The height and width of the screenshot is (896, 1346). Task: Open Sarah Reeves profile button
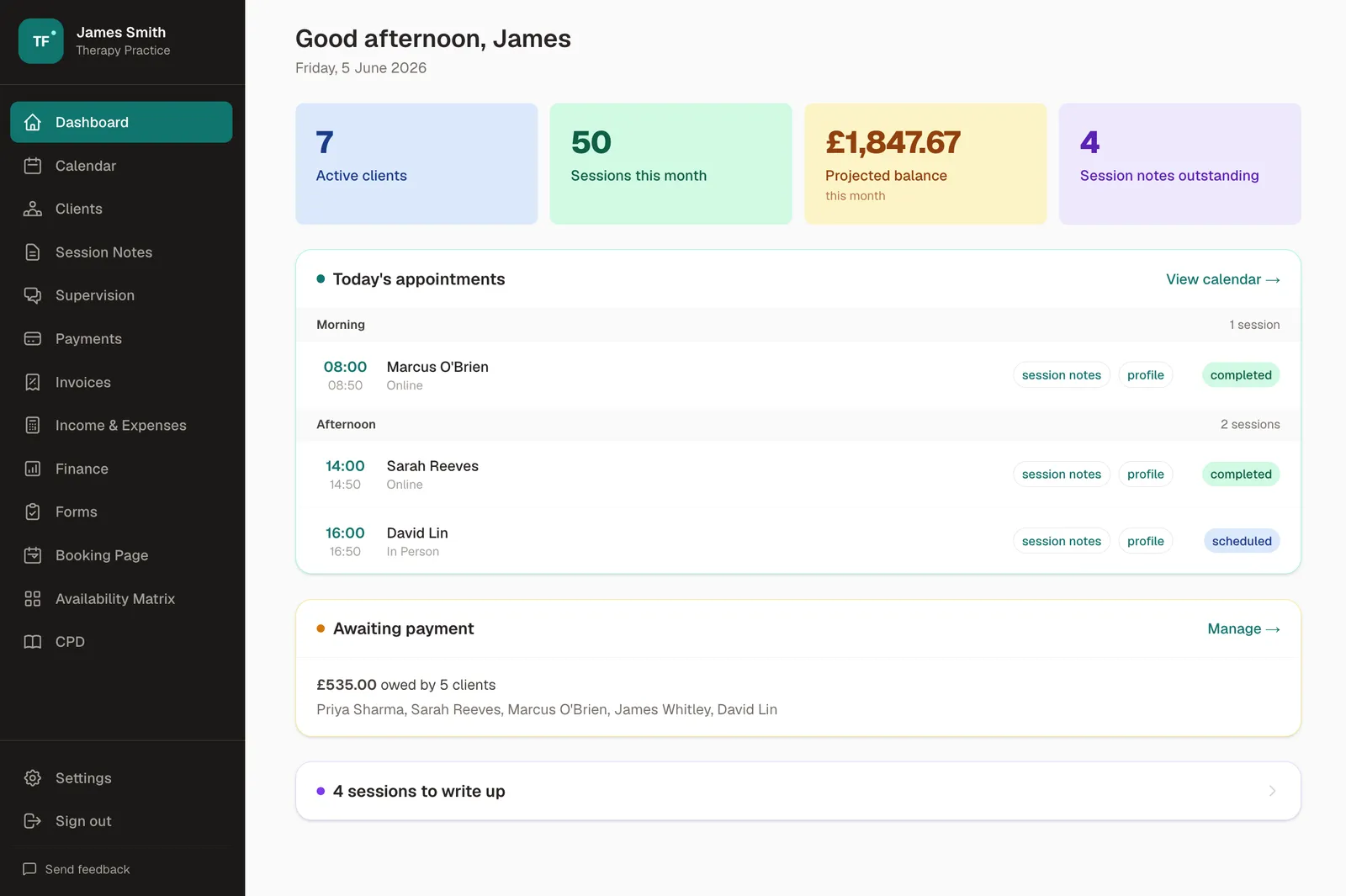[1146, 475]
